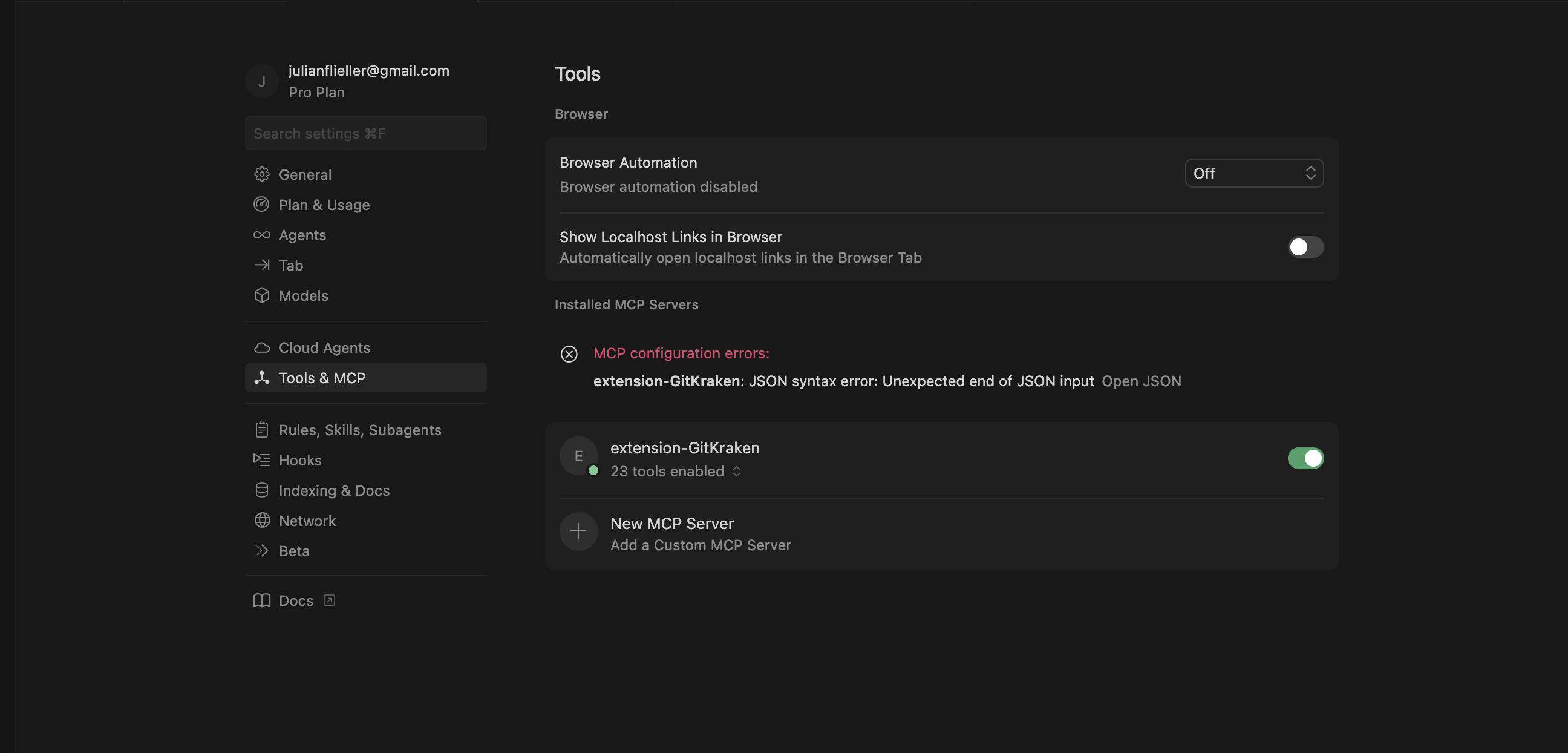The width and height of the screenshot is (1568, 753).
Task: Open the Browser Automation dropdown
Action: 1254,173
